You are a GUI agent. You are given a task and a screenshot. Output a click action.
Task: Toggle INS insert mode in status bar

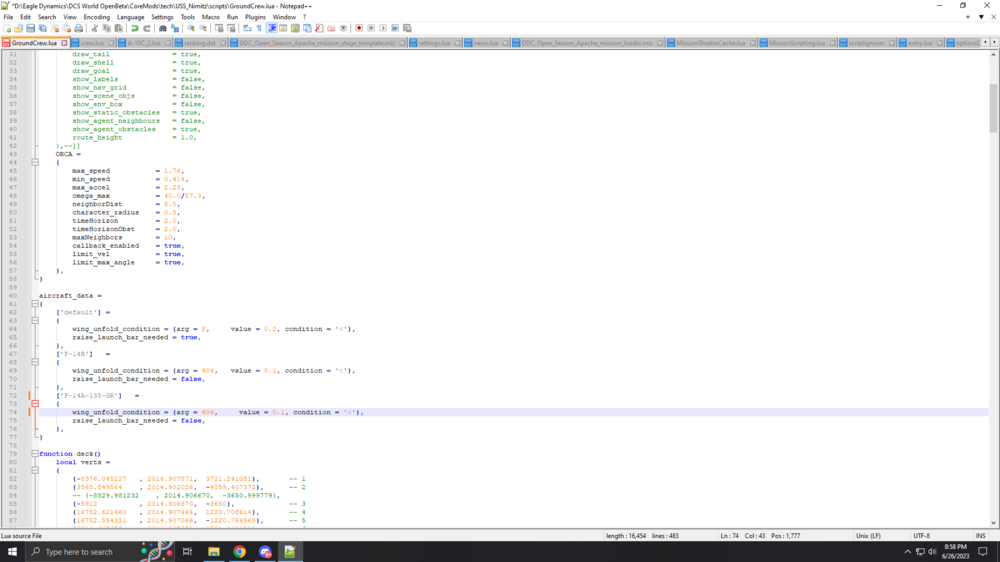pyautogui.click(x=980, y=536)
